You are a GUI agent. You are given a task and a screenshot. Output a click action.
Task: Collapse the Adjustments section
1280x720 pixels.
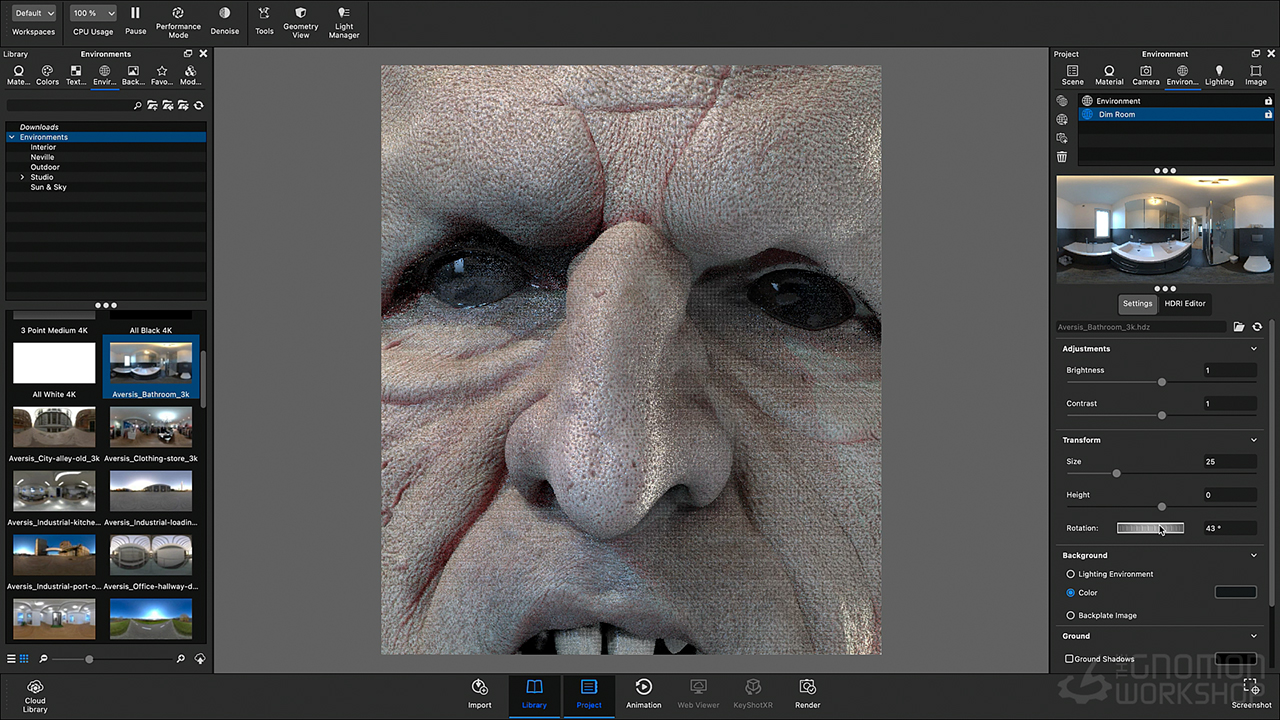tap(1254, 349)
